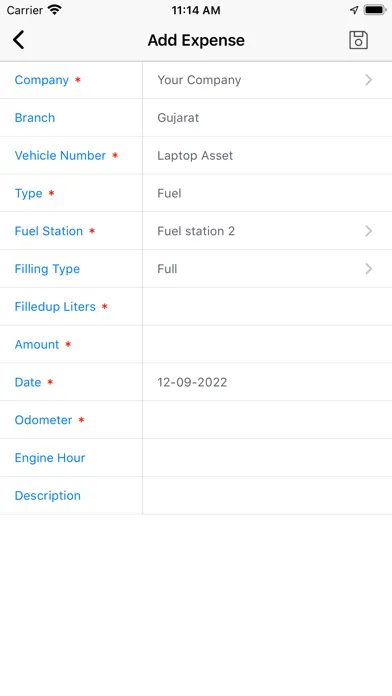Image resolution: width=392 pixels, height=696 pixels.
Task: Tap the Odometer input field
Action: (267, 419)
